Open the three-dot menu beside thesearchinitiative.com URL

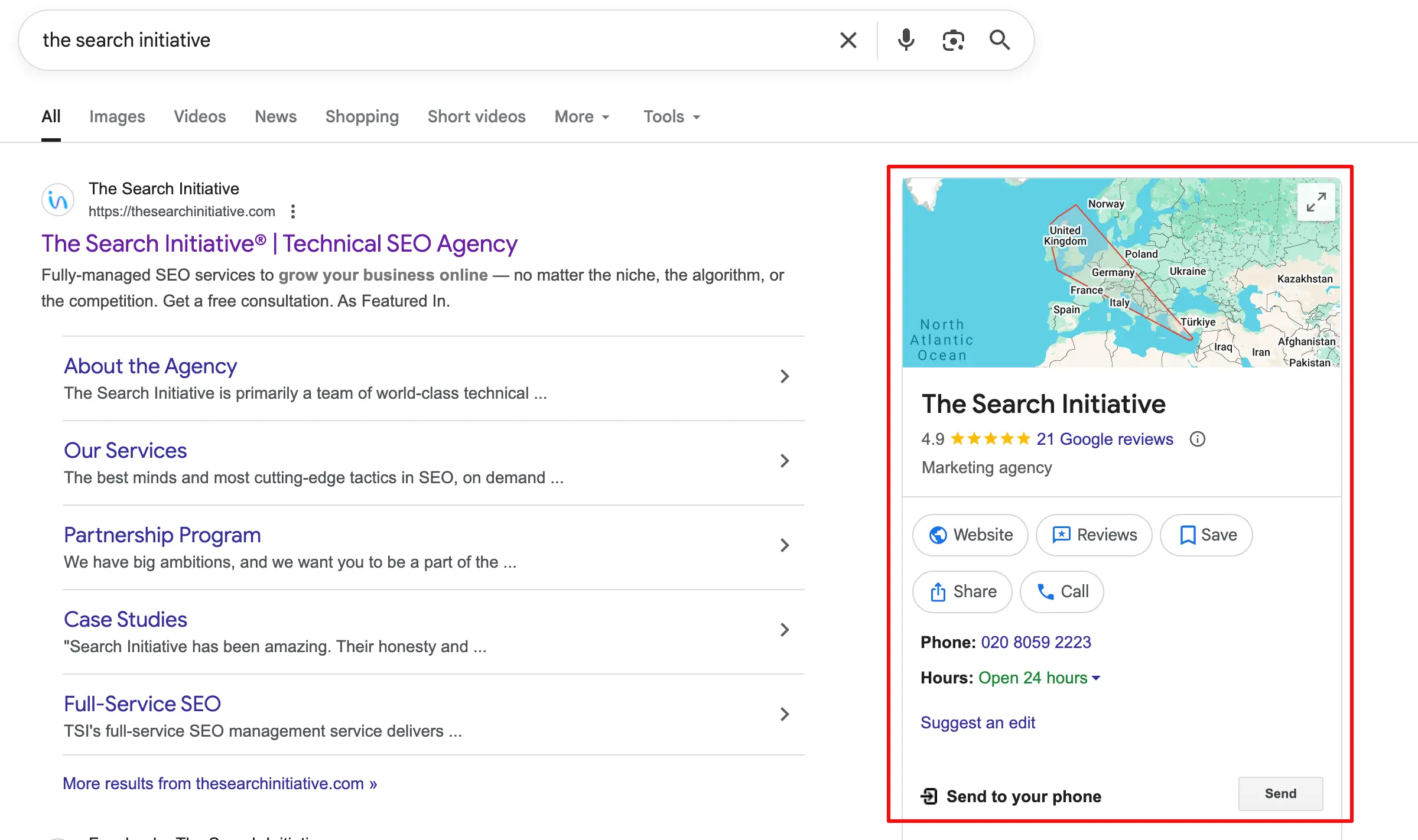pyautogui.click(x=293, y=211)
